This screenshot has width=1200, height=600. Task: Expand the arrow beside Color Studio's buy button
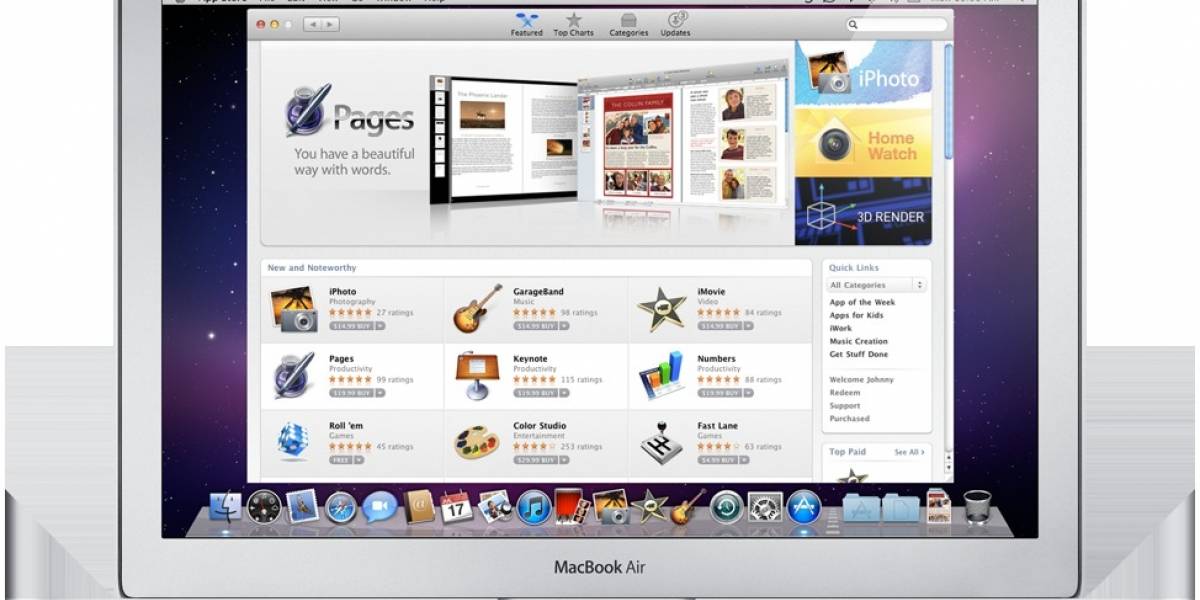coord(564,460)
